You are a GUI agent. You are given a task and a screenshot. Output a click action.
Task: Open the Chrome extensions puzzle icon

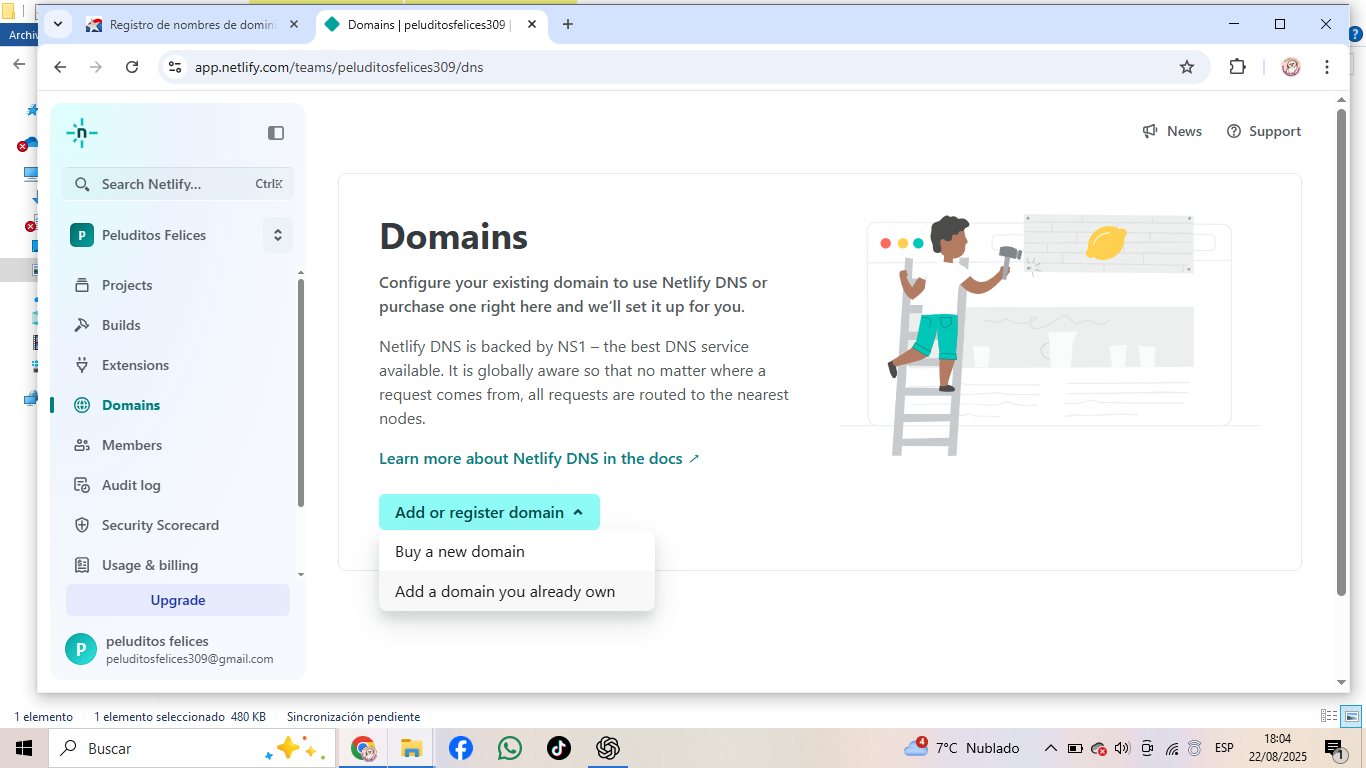1238,67
